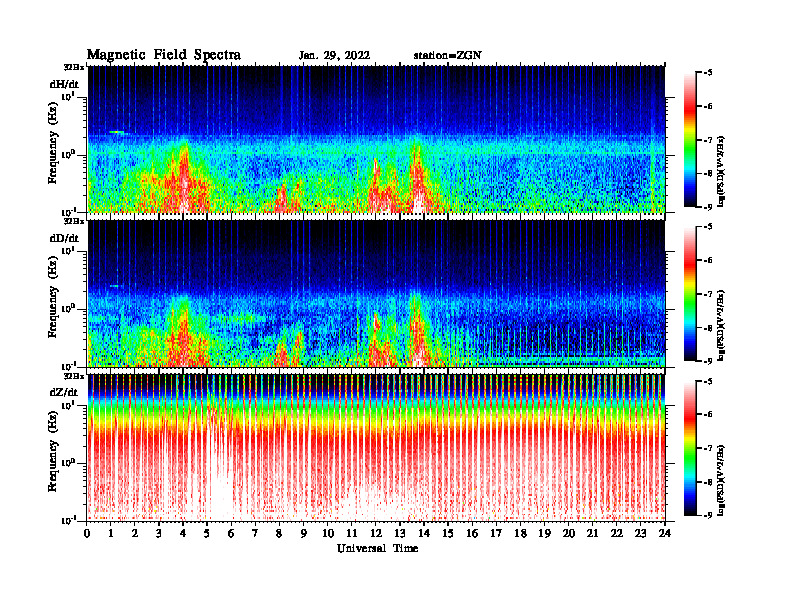Click the "8" hour tick label

pyautogui.click(x=279, y=534)
